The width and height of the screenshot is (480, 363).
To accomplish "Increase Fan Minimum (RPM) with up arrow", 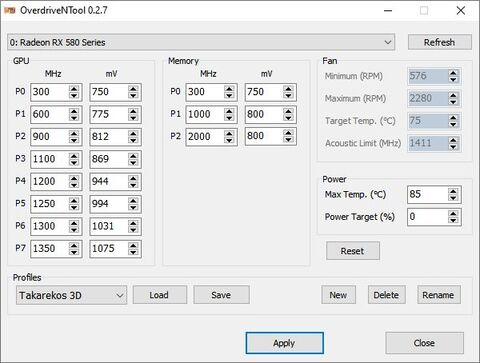I will click(x=453, y=72).
